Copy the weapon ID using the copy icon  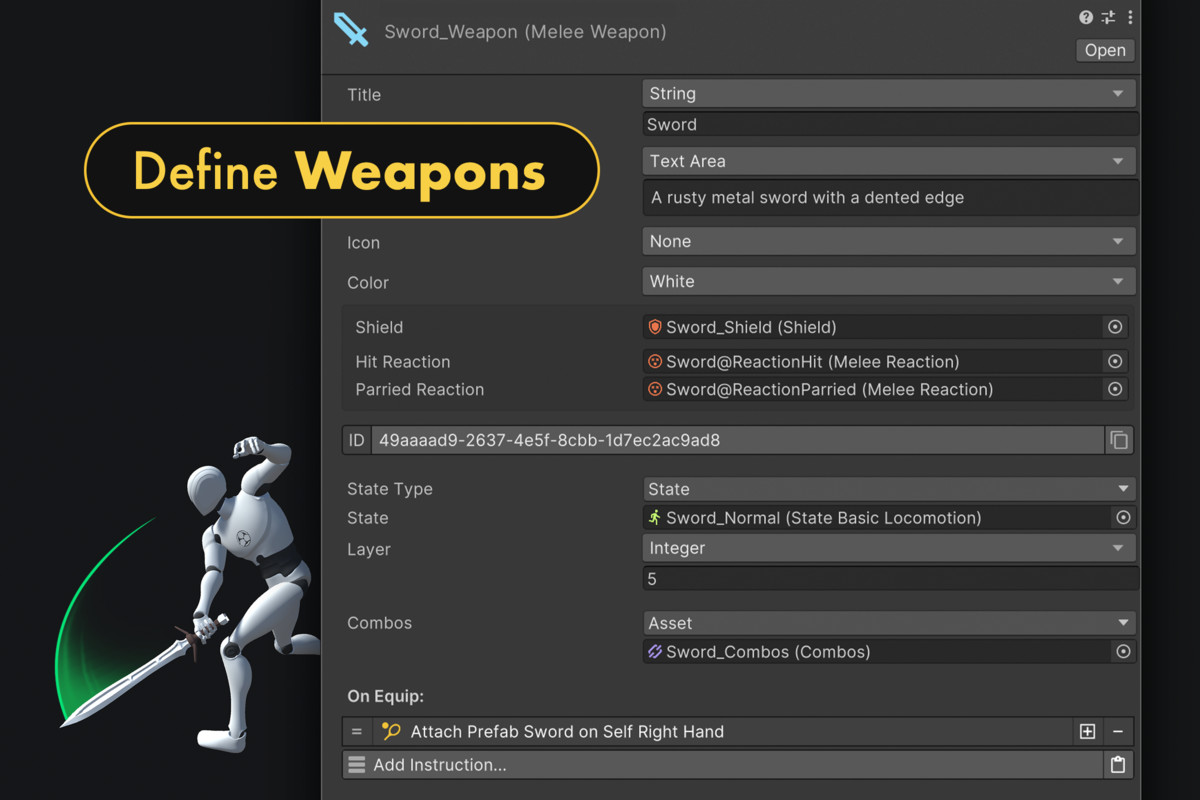pos(1119,440)
